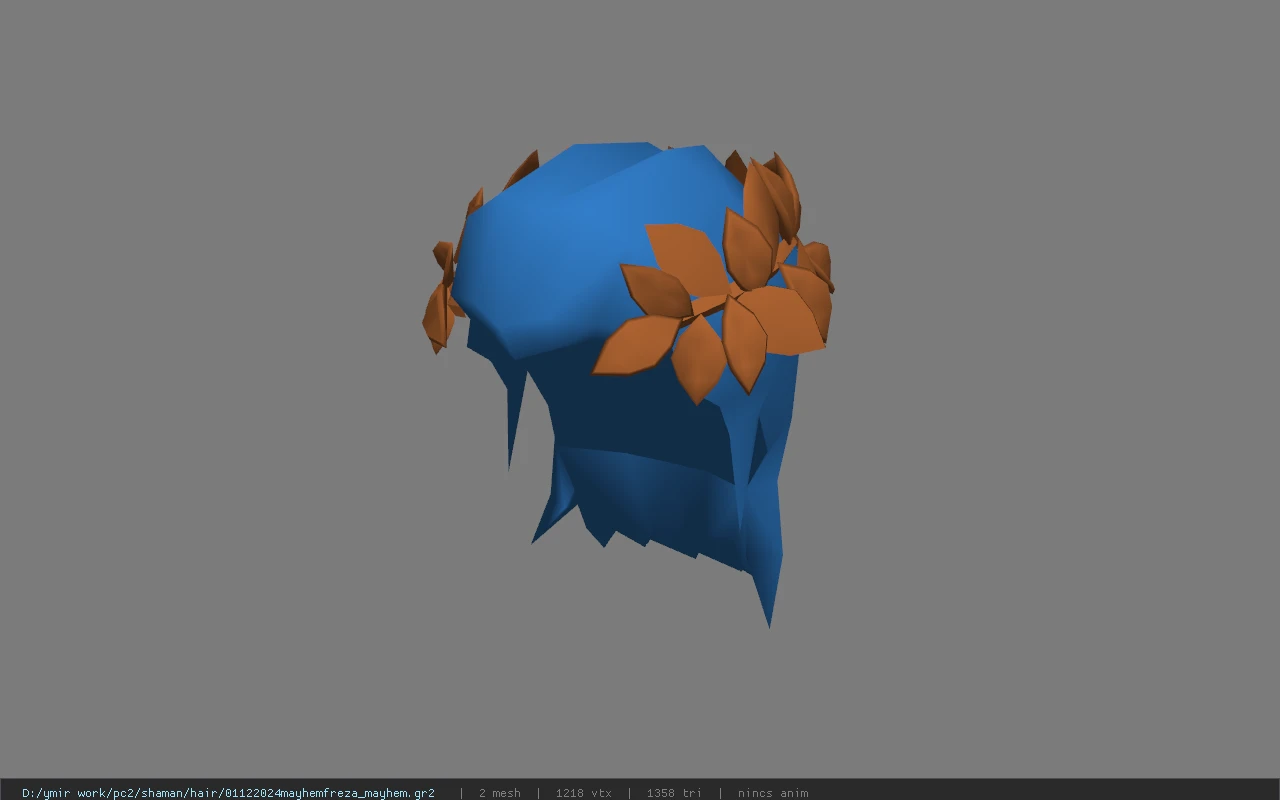Click the 'nincs anim' status entry
1280x800 pixels.
point(773,793)
